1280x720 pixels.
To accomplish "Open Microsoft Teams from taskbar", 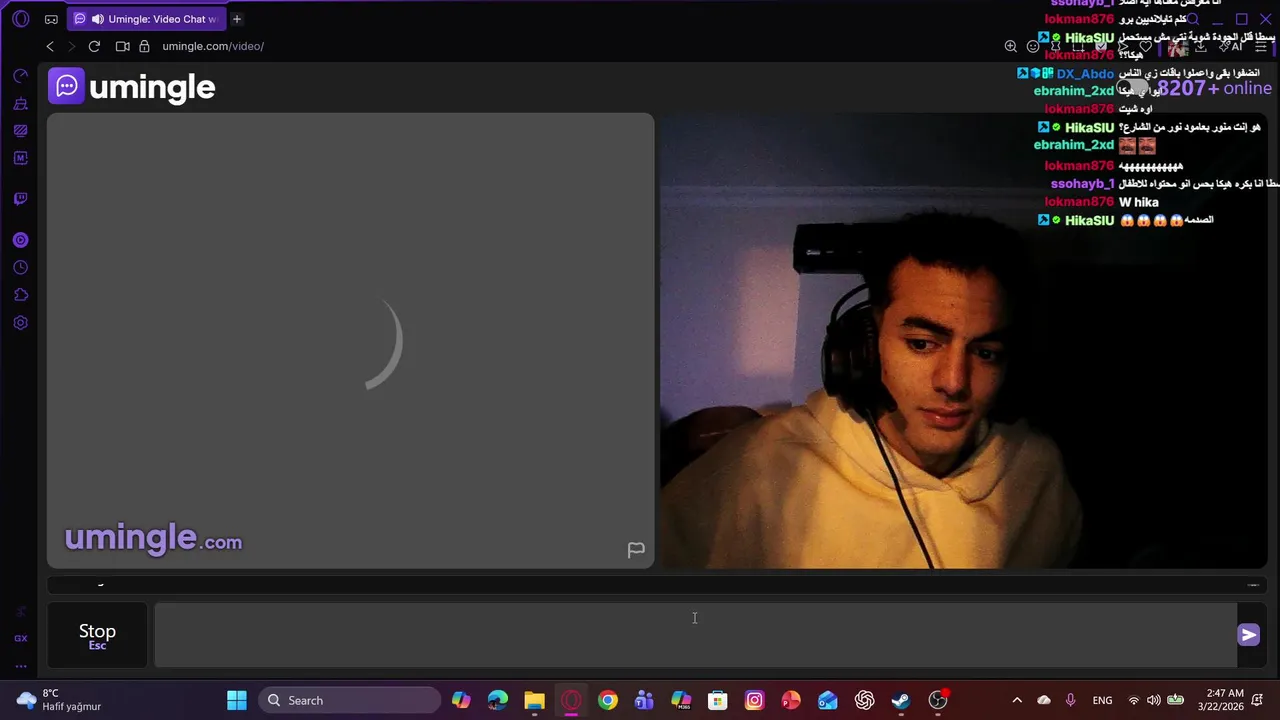I will [644, 700].
